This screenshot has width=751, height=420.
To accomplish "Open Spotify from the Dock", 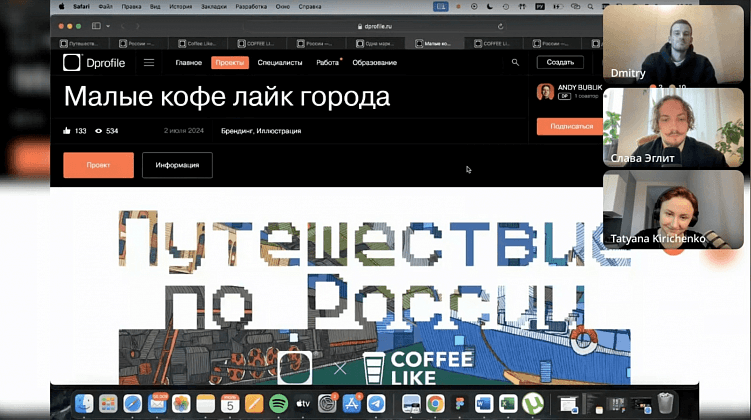I will (x=279, y=404).
